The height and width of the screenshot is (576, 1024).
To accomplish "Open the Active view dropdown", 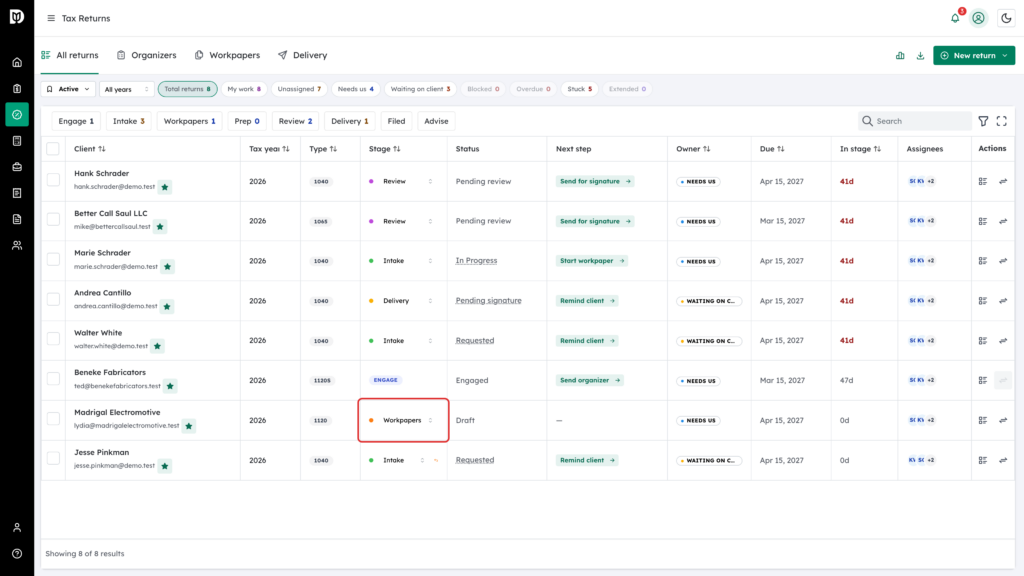I will tap(68, 89).
